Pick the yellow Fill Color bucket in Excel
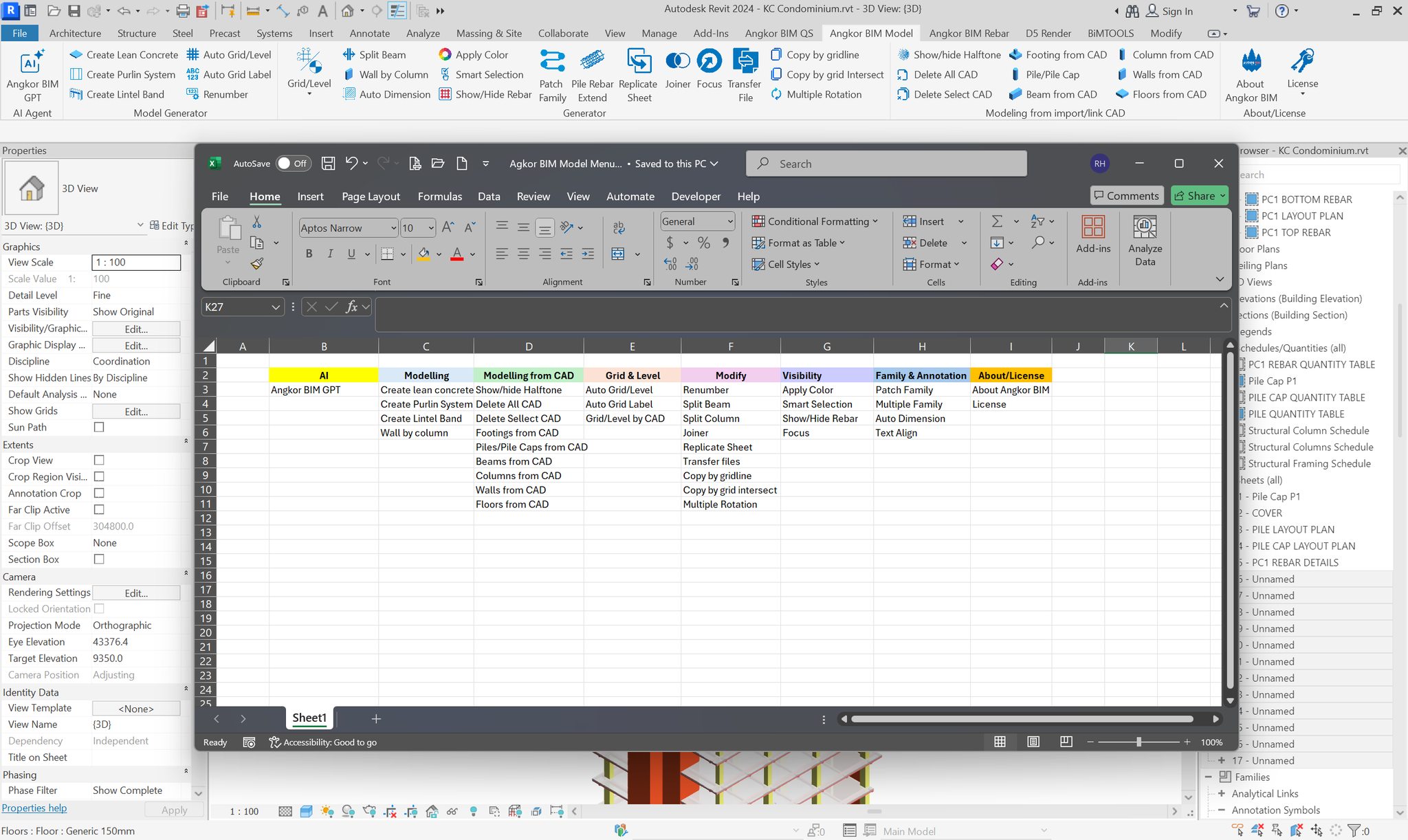 423,254
